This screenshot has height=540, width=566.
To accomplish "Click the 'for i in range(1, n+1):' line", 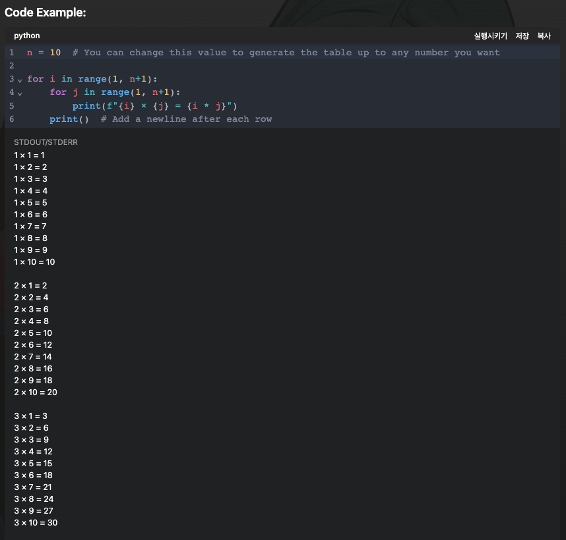I will tap(92, 79).
